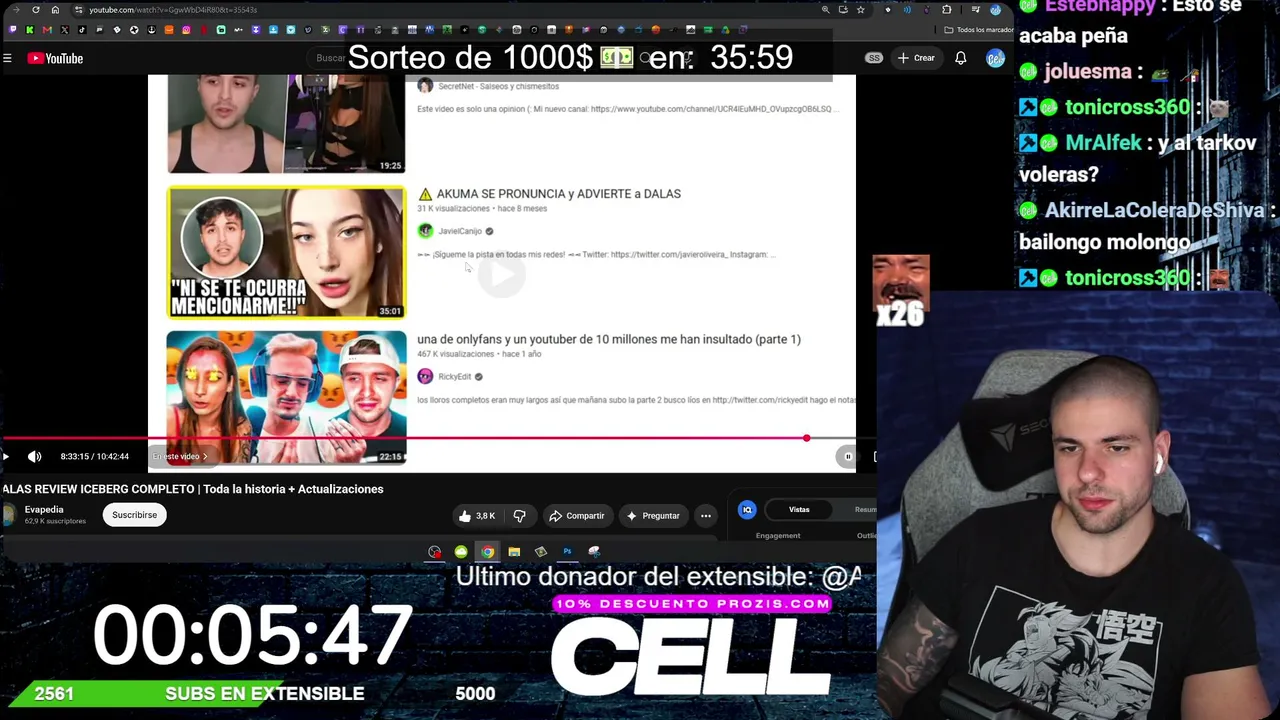The image size is (1280, 720).
Task: Open the Evapedia channel name
Action: tap(44, 510)
